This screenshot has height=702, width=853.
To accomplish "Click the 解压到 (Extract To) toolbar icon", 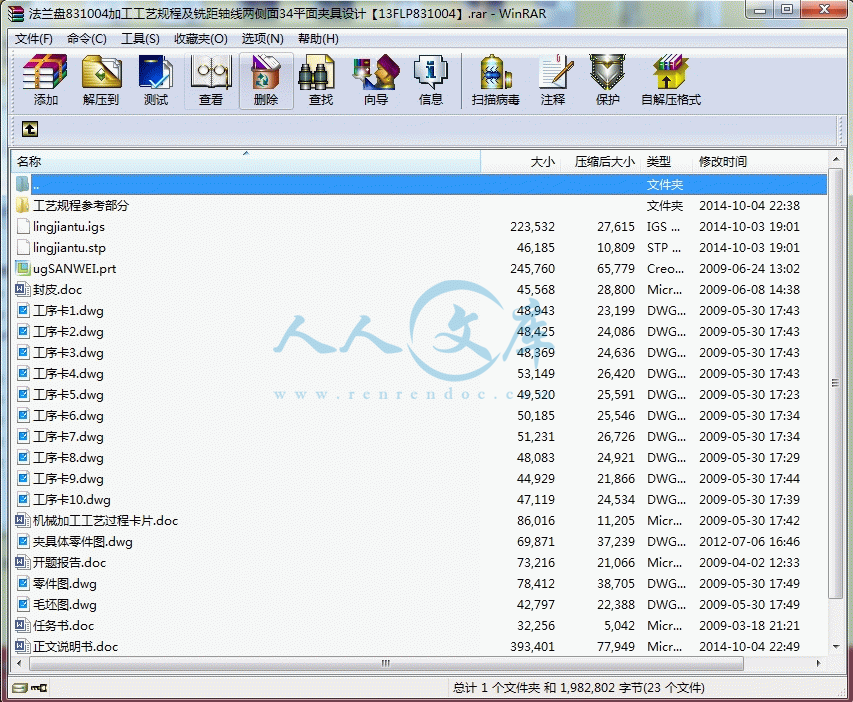I will click(102, 72).
